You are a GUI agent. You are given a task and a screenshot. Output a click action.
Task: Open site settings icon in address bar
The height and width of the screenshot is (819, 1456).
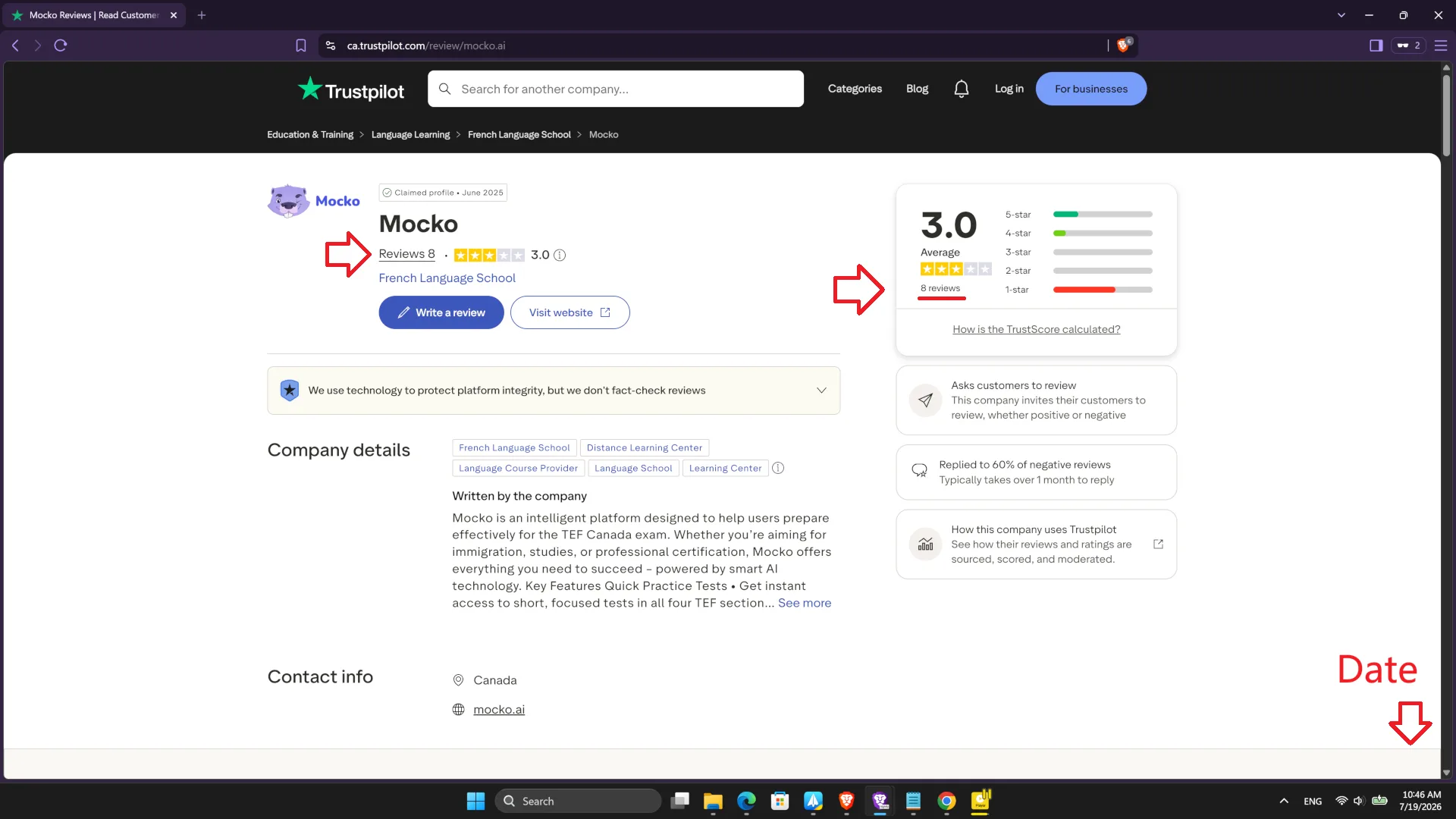point(331,45)
